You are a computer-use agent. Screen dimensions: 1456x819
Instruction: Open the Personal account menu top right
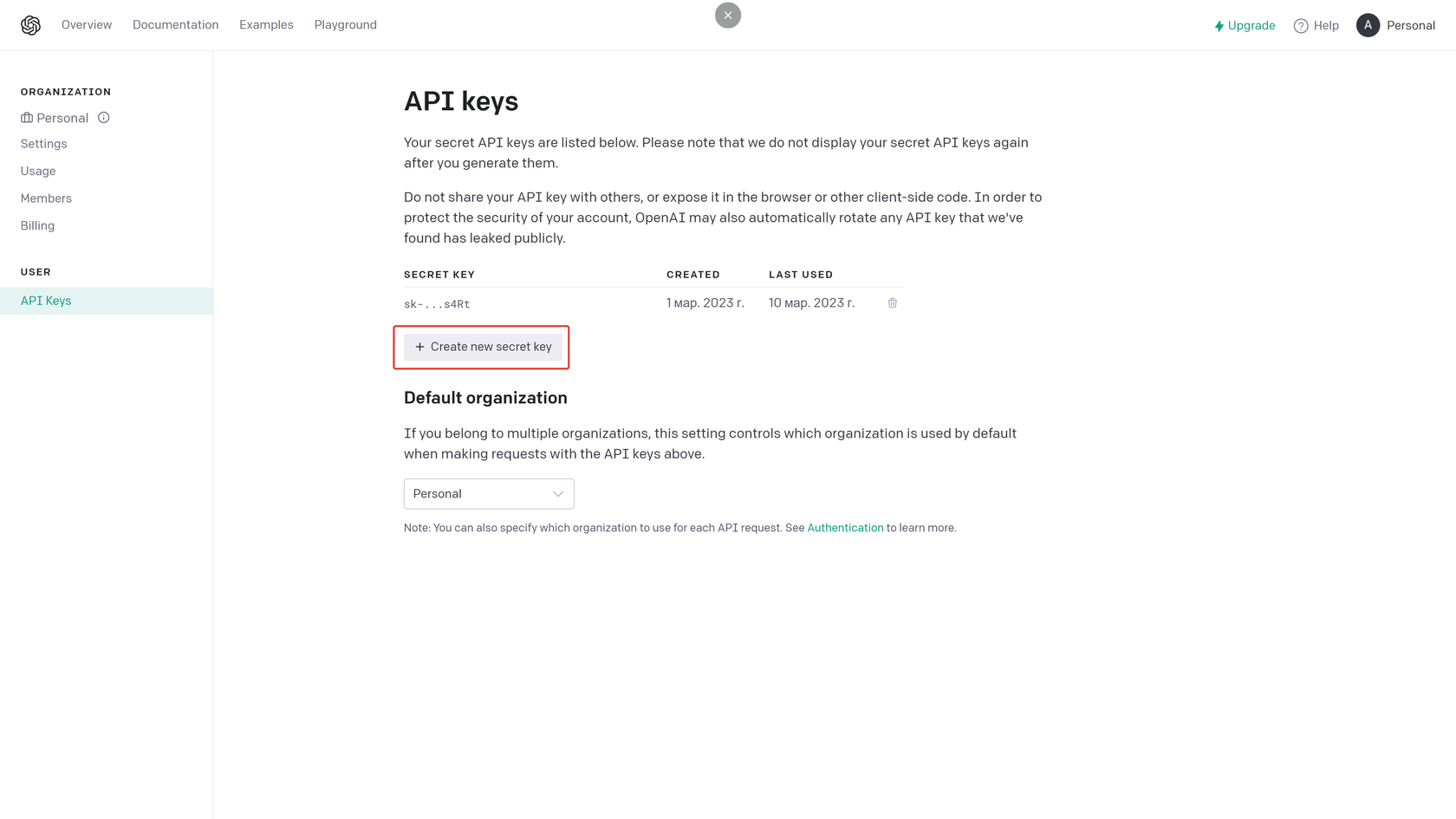click(1411, 25)
